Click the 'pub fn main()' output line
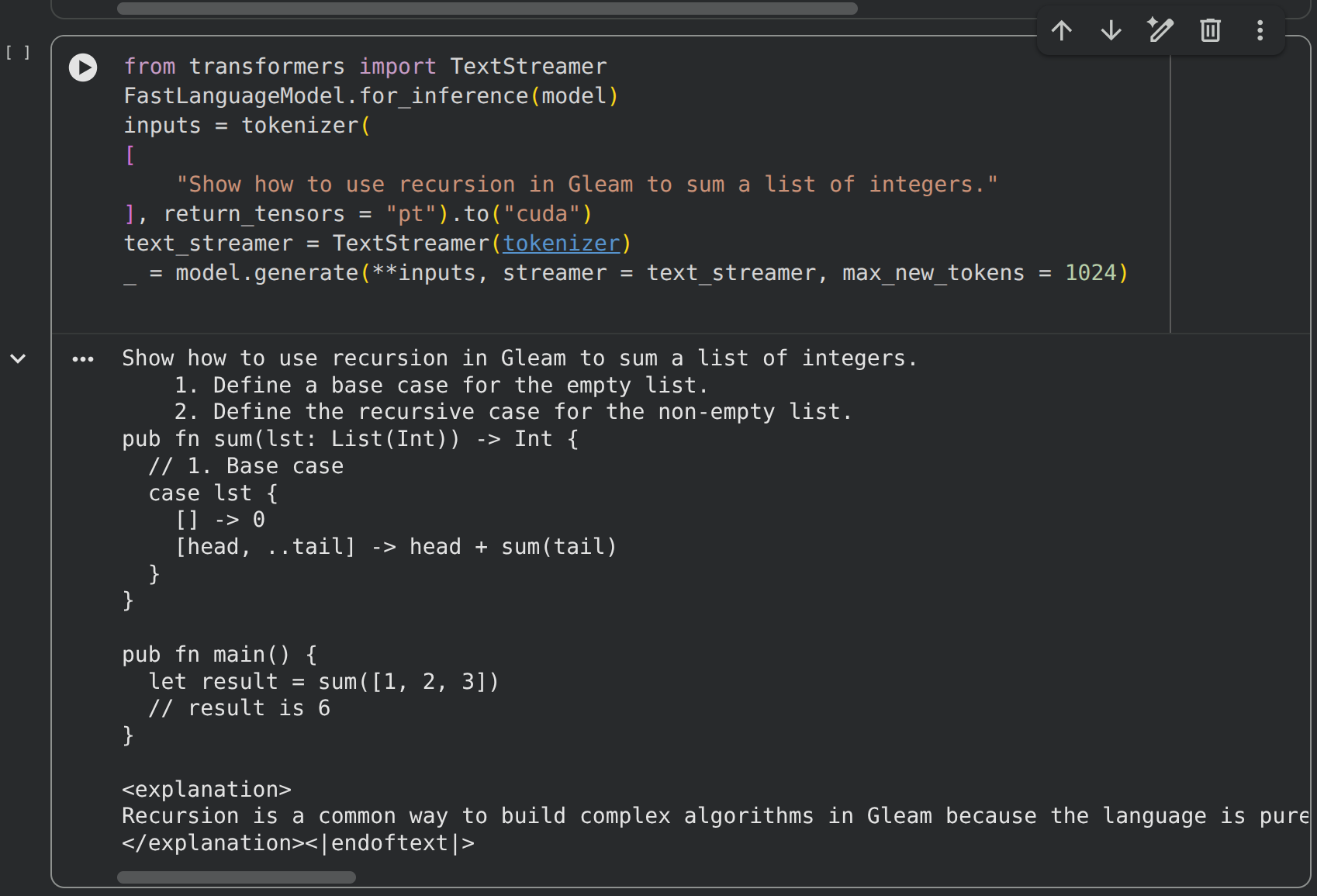 pos(219,655)
